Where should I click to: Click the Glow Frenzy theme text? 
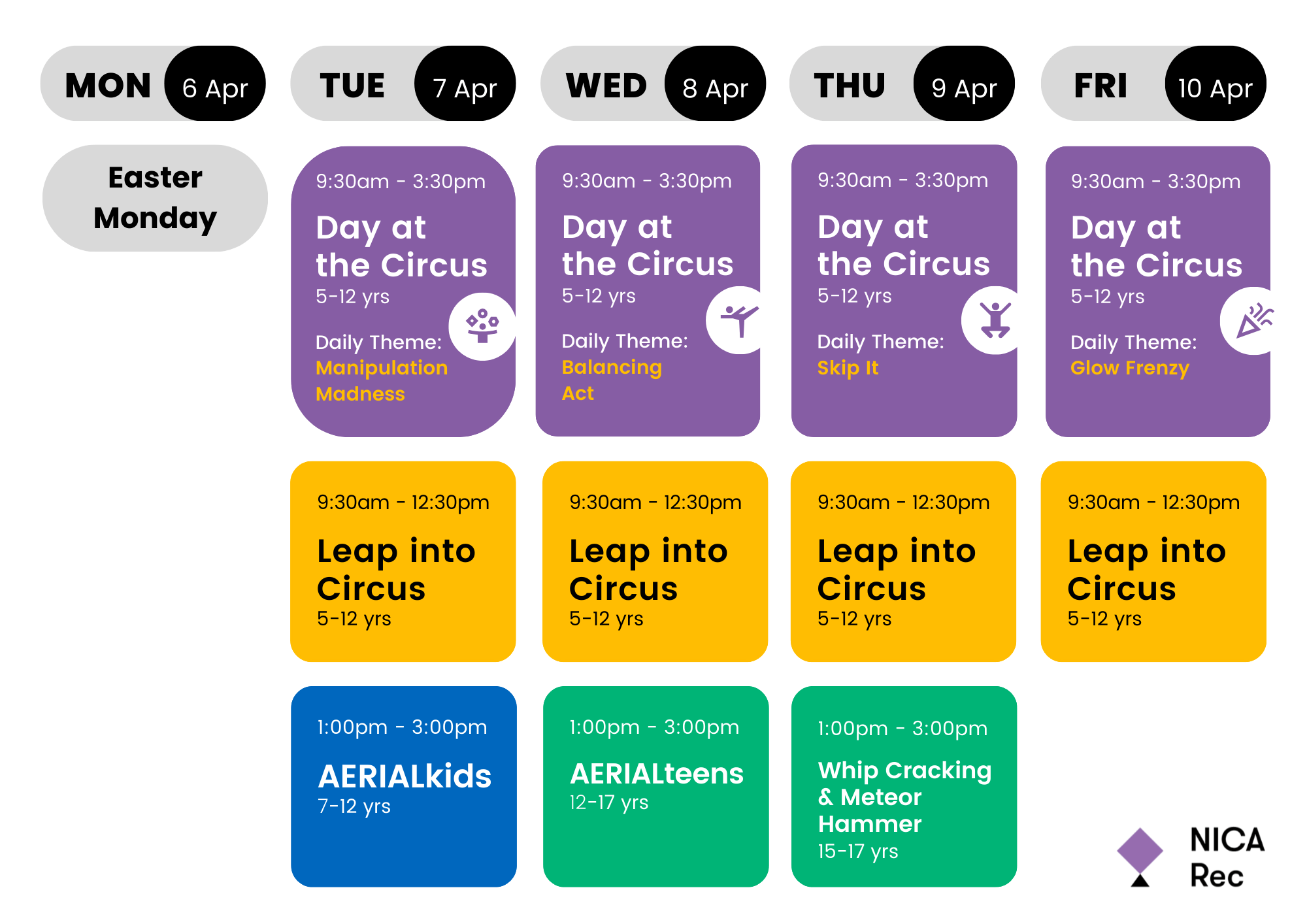click(x=1129, y=368)
